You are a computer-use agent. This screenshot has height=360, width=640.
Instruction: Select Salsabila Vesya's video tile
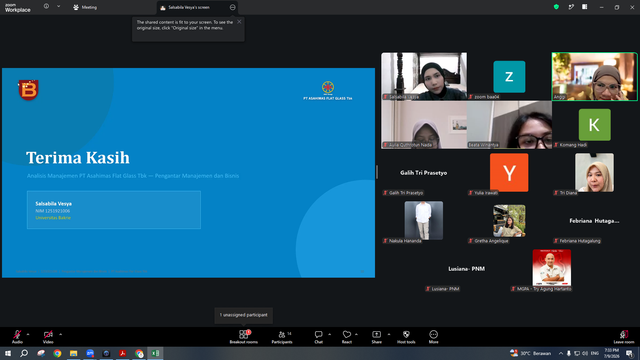tap(424, 76)
